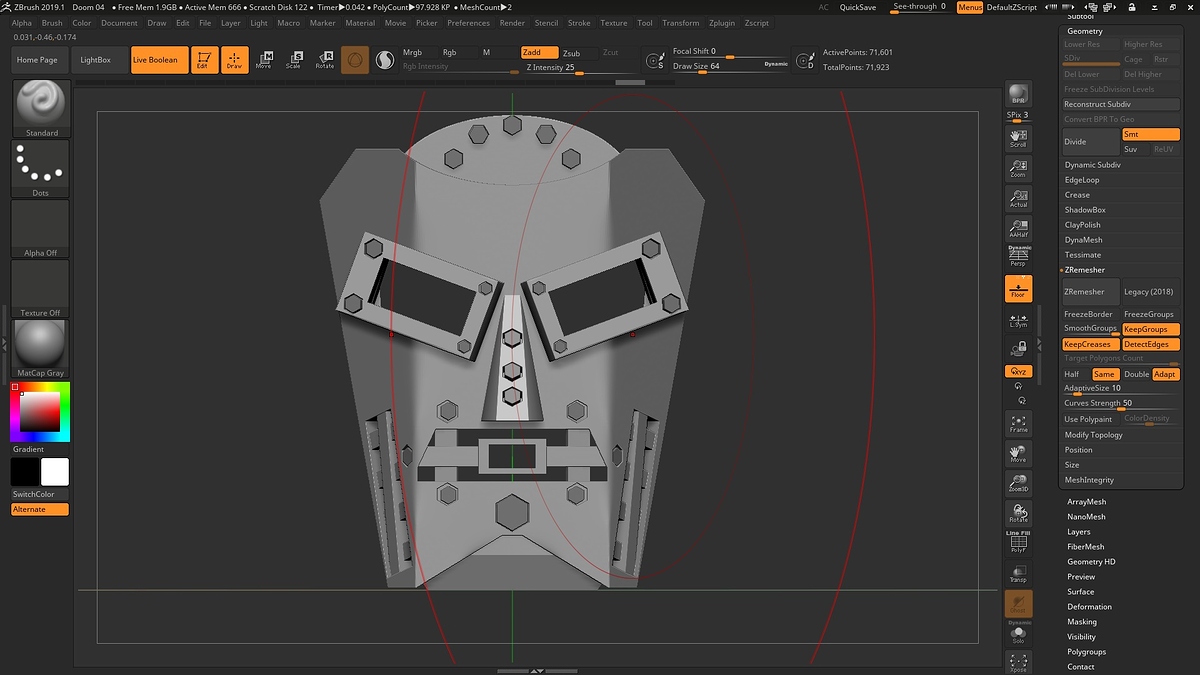Expand the NanoMesh section
The image size is (1200, 675).
(1086, 517)
